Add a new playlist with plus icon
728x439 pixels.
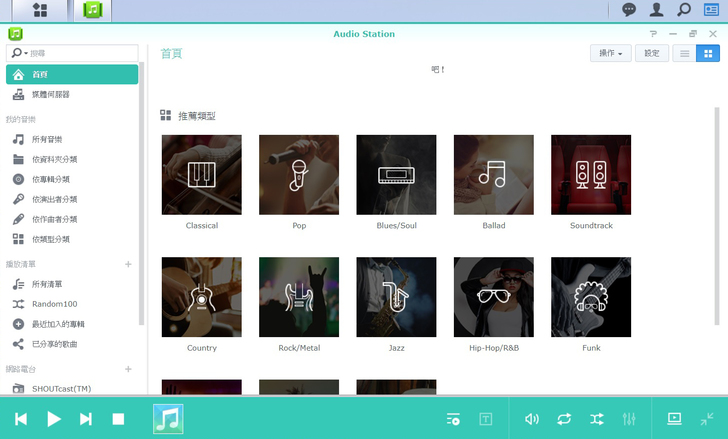tap(128, 264)
